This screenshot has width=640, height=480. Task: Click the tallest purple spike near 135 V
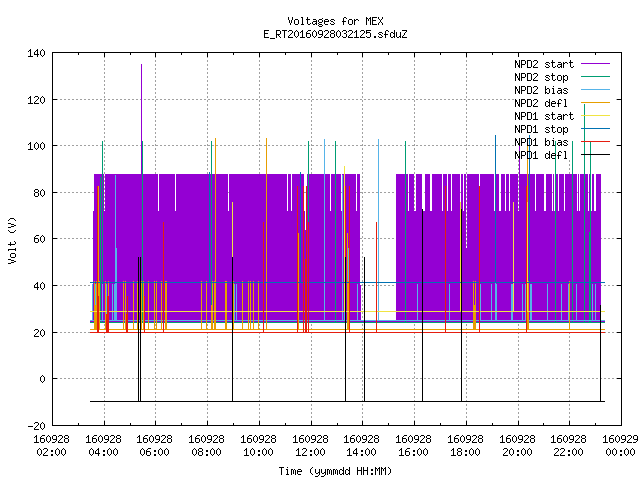pyautogui.click(x=142, y=118)
